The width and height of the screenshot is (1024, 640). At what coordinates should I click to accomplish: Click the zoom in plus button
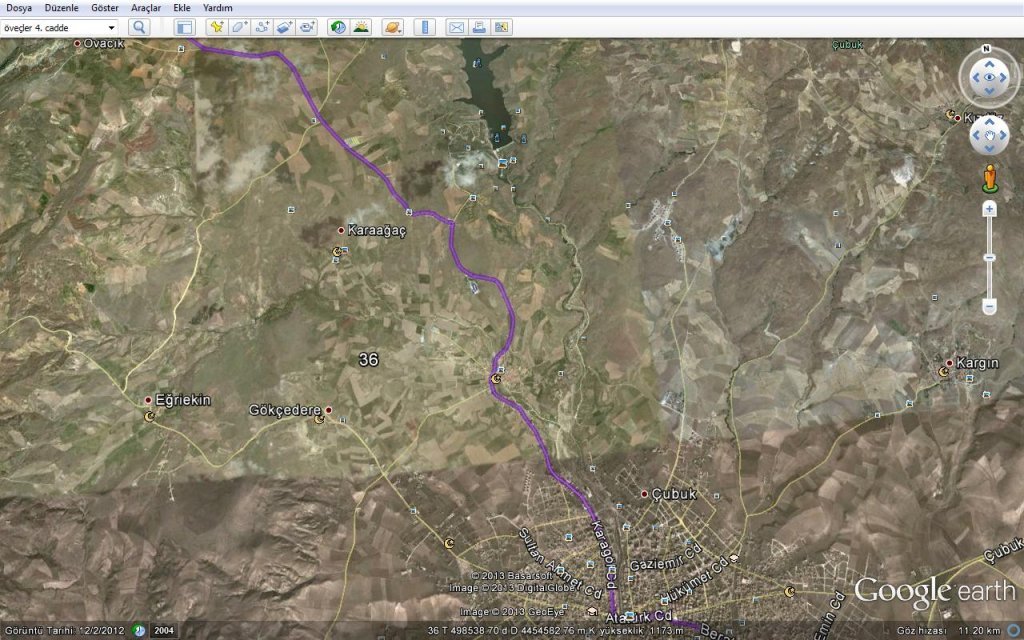[989, 209]
